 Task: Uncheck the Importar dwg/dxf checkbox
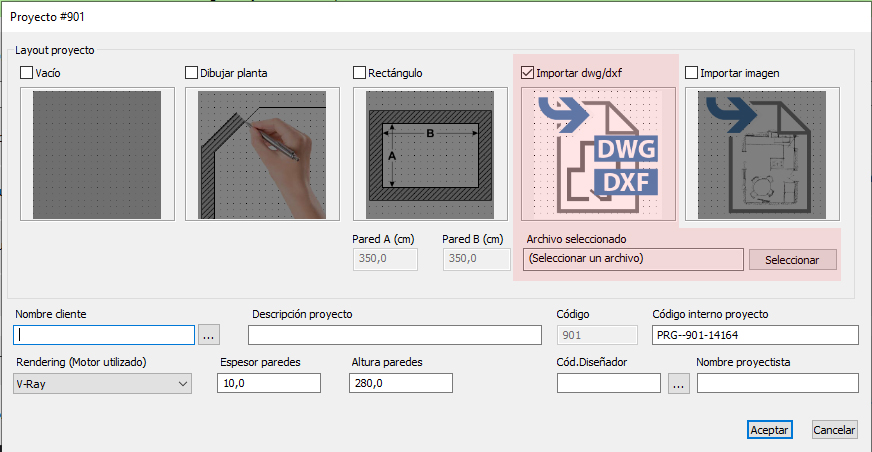click(x=527, y=73)
